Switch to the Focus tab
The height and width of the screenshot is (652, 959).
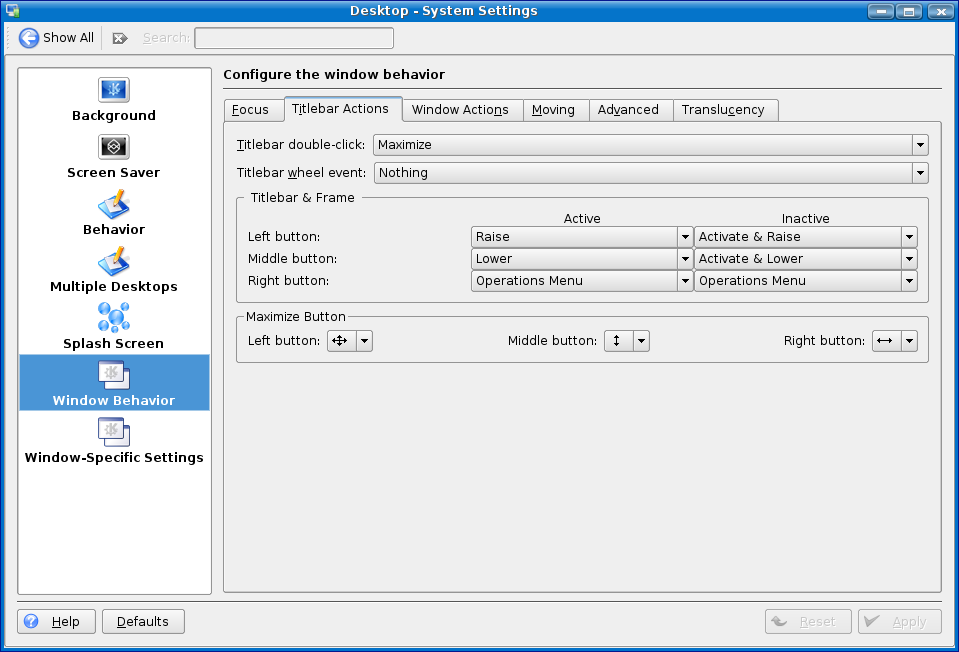coord(250,110)
